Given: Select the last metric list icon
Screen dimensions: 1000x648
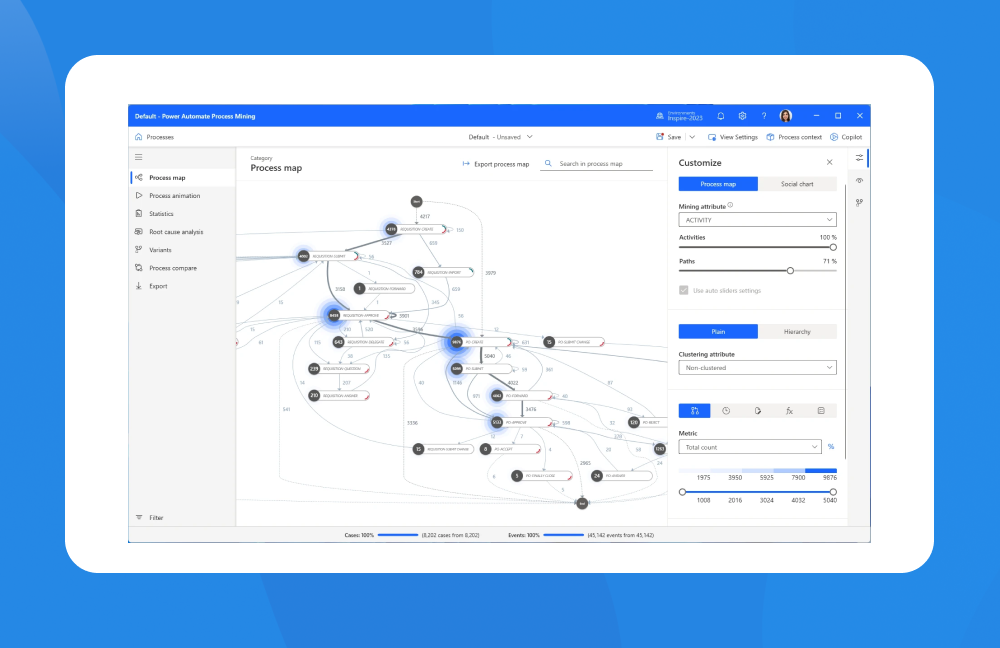Looking at the screenshot, I should click(821, 411).
